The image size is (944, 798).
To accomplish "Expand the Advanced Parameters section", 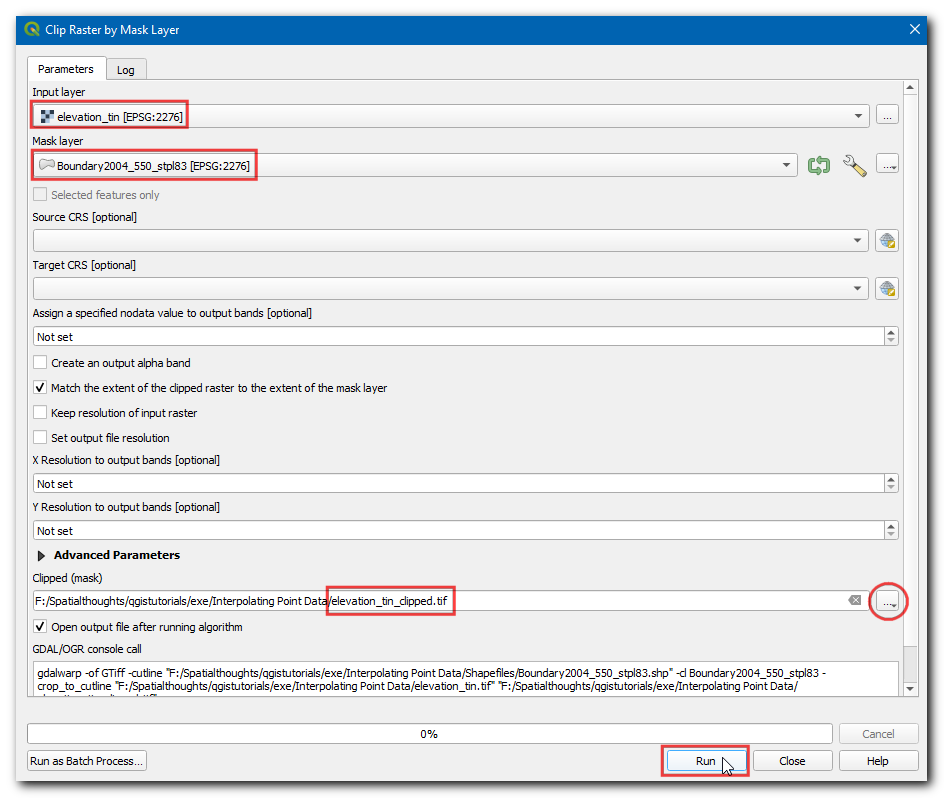I will coord(42,555).
